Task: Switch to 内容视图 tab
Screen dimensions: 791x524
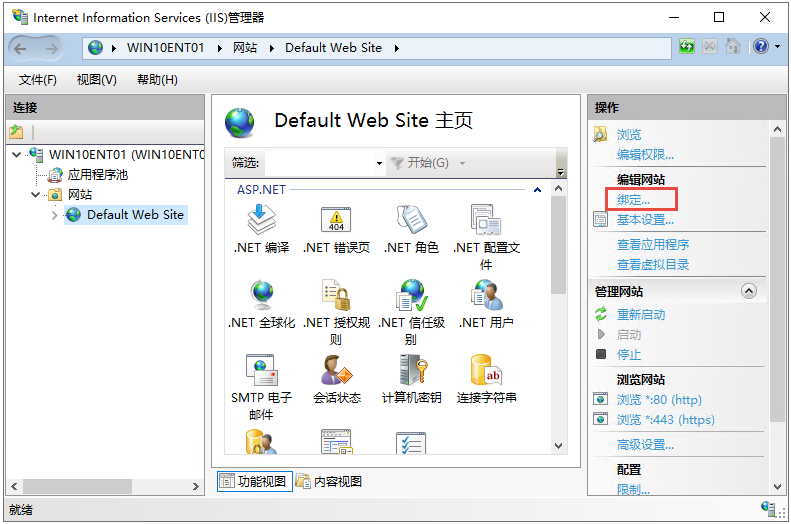Action: pos(329,481)
